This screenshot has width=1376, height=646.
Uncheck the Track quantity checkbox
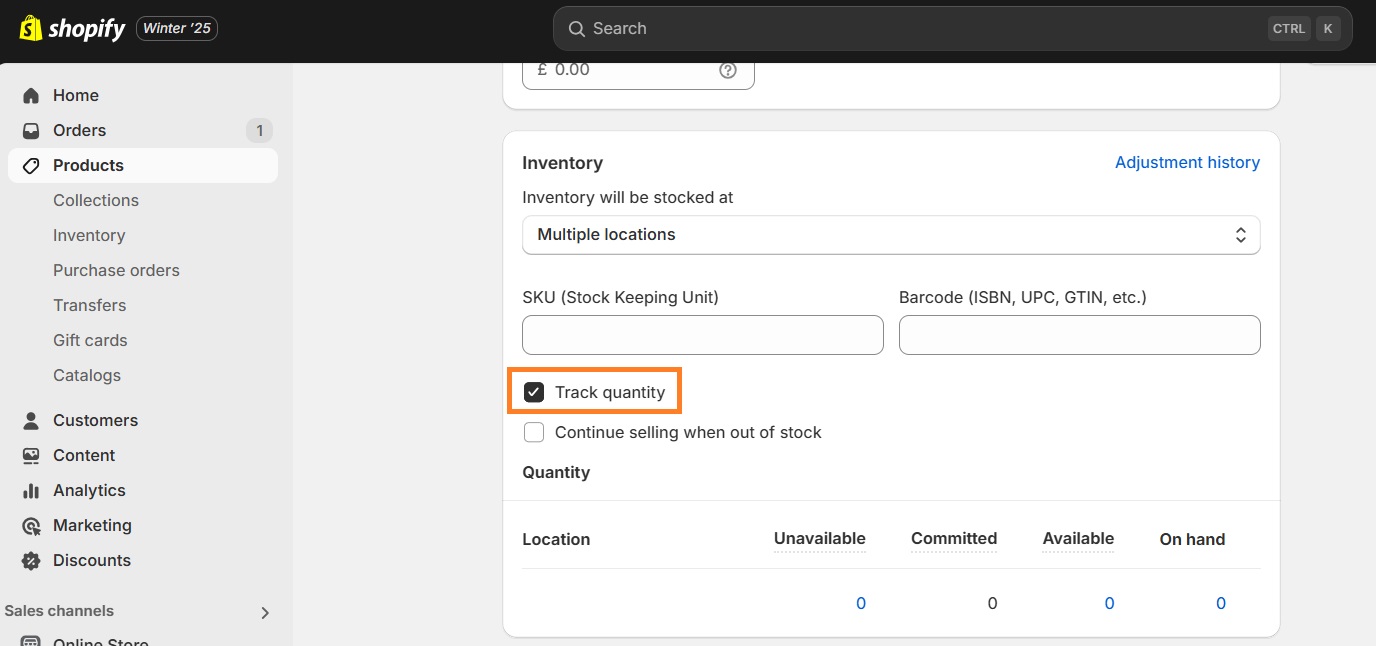534,392
